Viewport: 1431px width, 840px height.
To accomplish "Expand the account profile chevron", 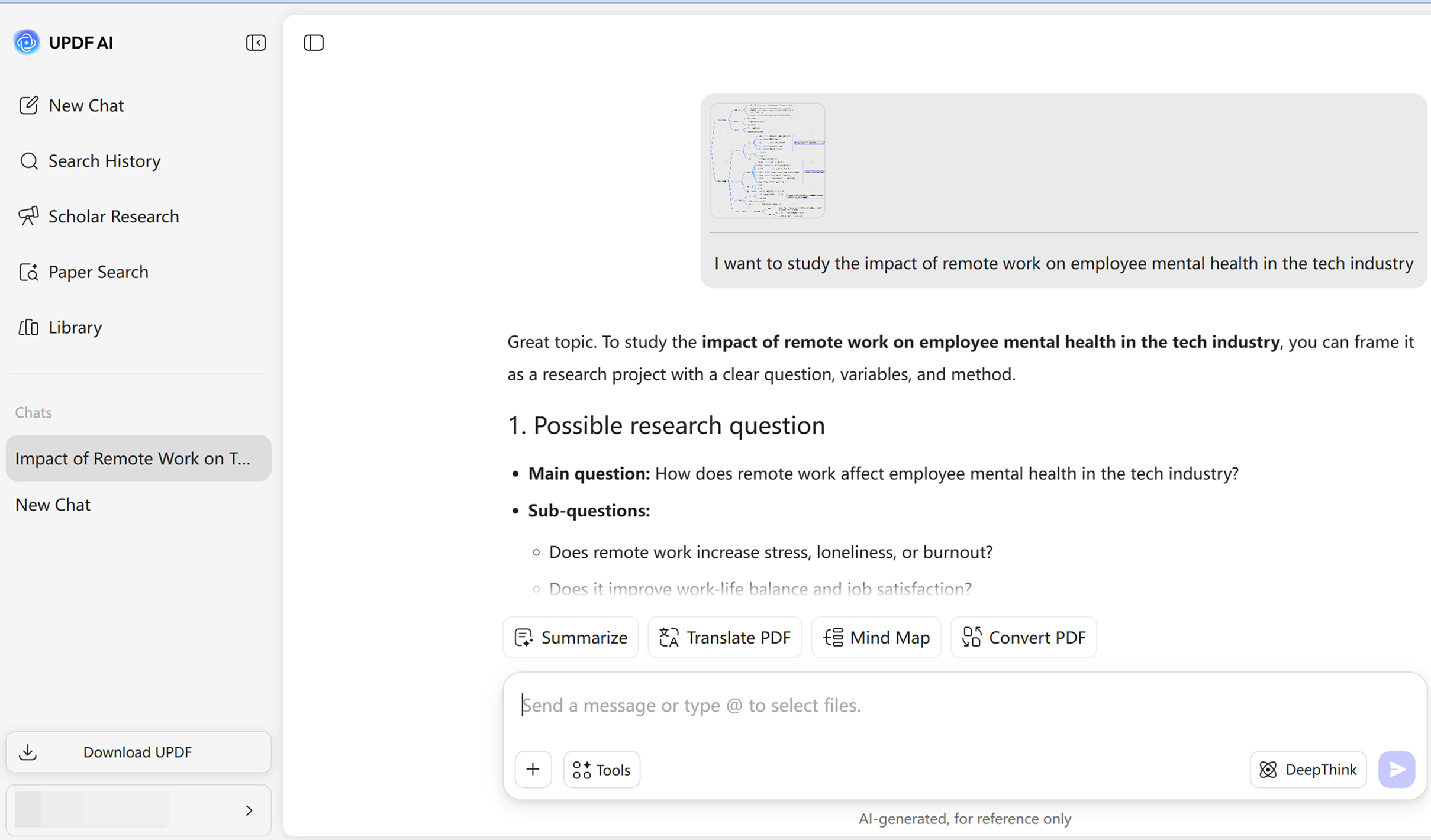I will point(249,810).
